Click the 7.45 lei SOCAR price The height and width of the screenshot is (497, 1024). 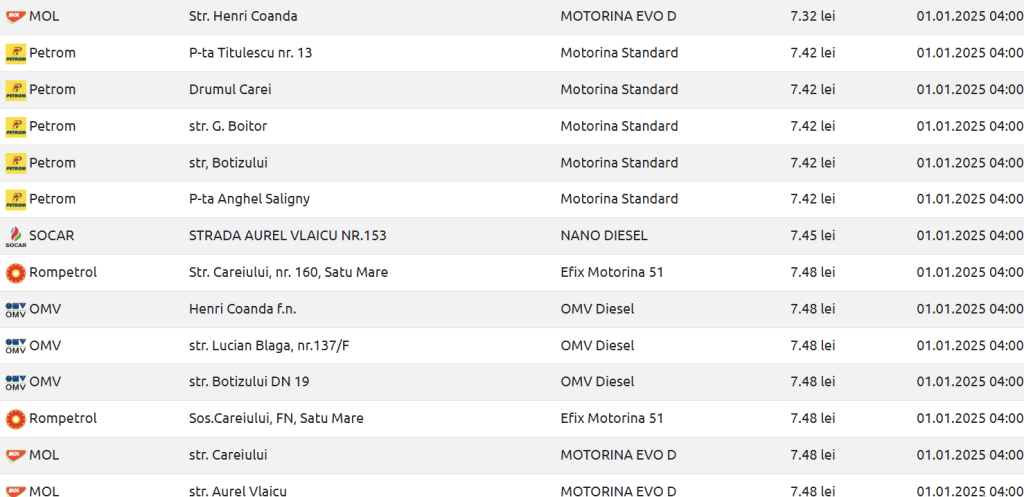click(x=812, y=236)
